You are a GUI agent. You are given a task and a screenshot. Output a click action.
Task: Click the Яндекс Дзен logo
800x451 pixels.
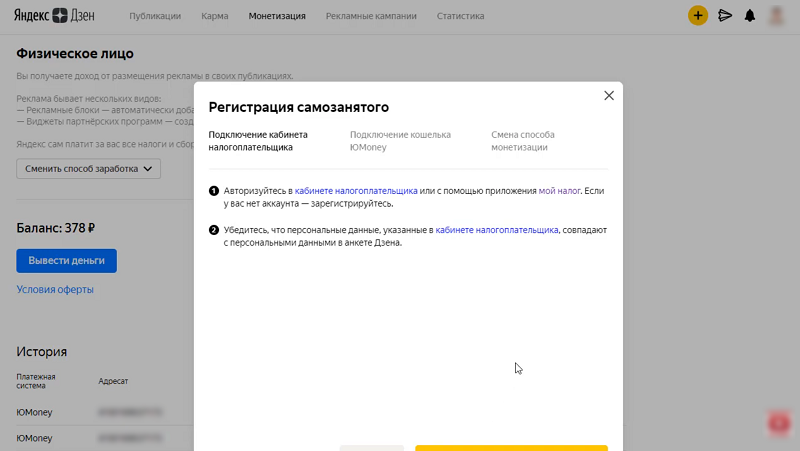(54, 15)
